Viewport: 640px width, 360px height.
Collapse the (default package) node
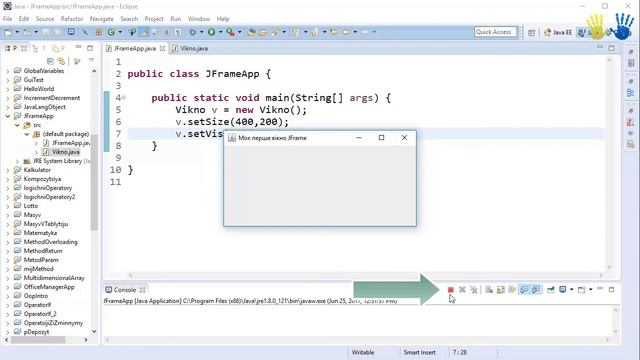pos(27,134)
